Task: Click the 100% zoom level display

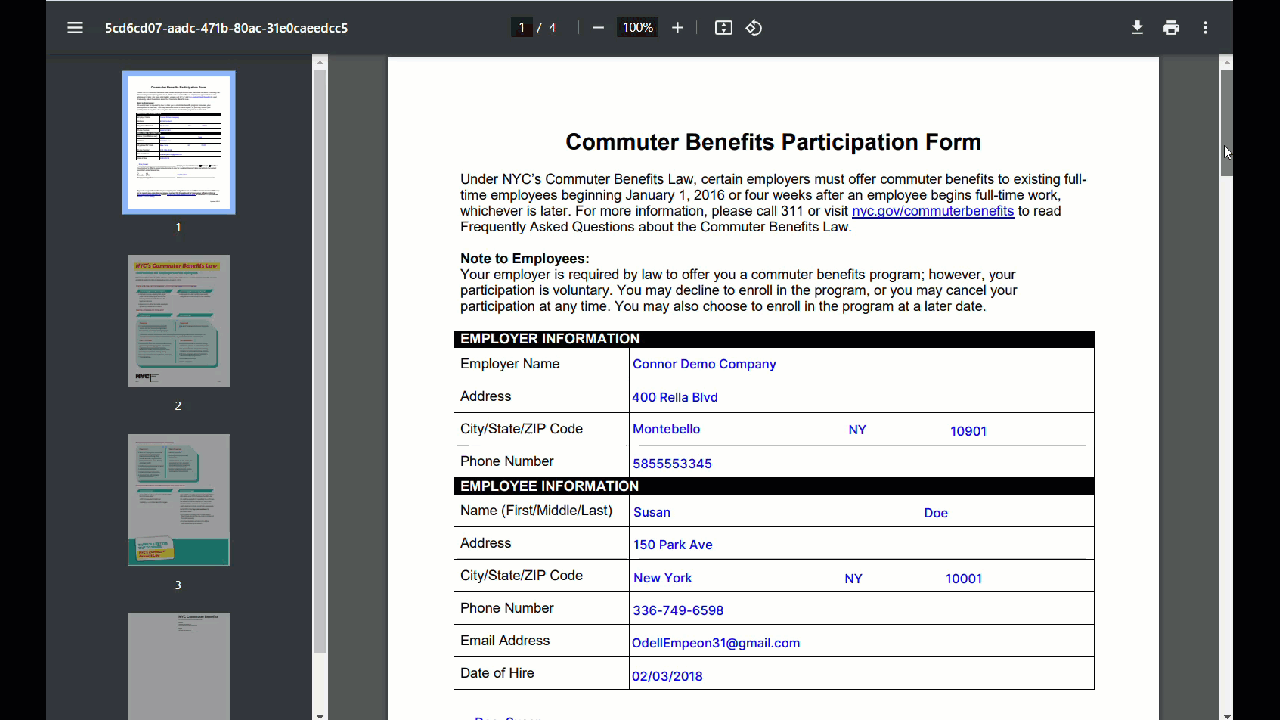Action: coord(637,27)
